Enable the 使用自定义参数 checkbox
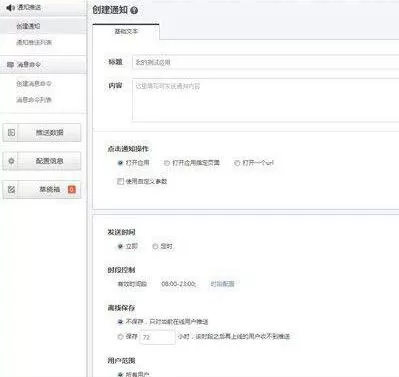 click(x=120, y=181)
